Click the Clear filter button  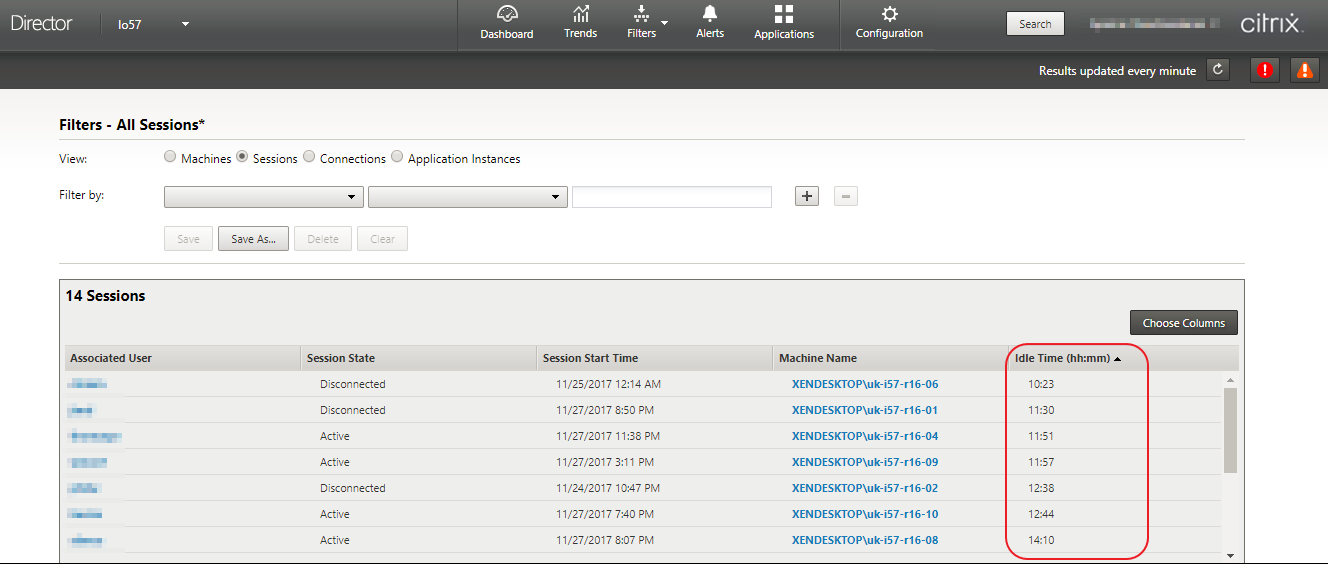382,239
